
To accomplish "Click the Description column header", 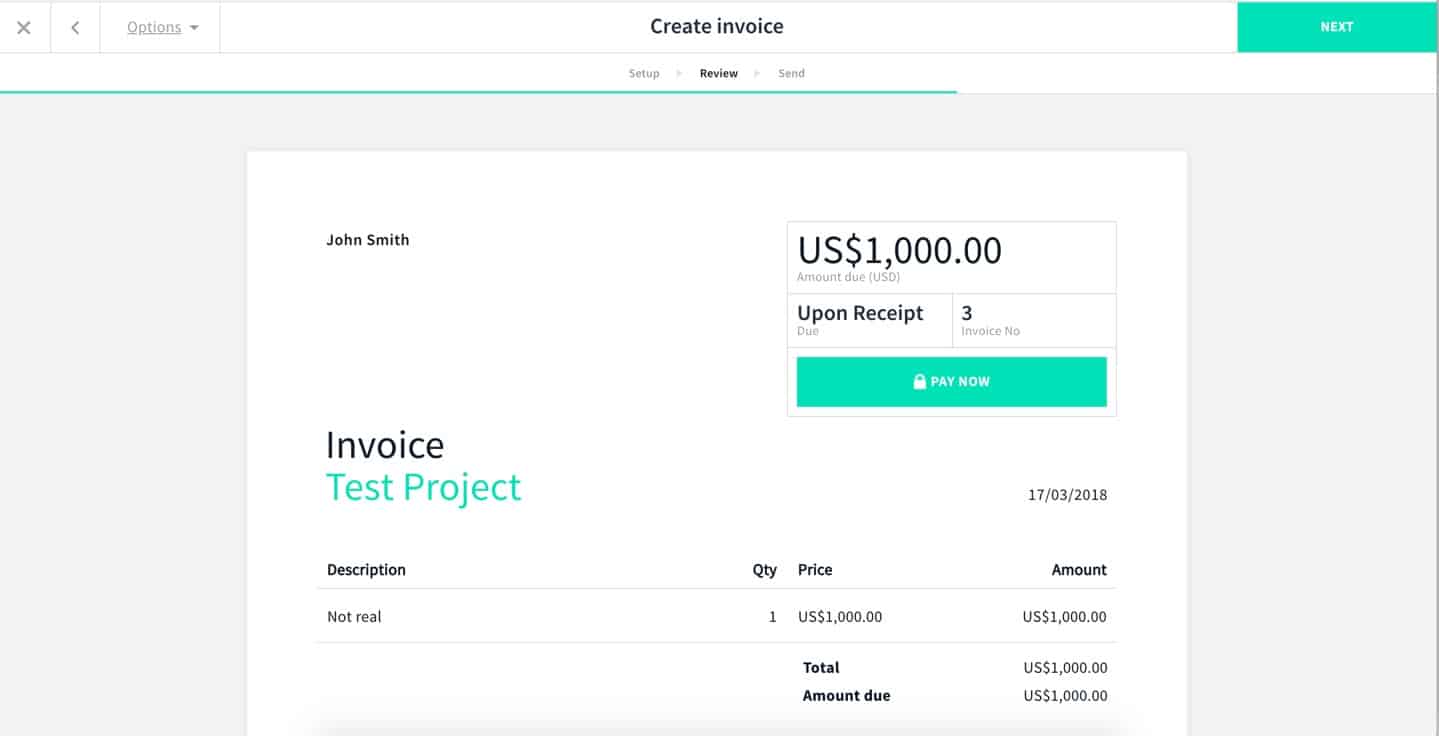I will [366, 570].
